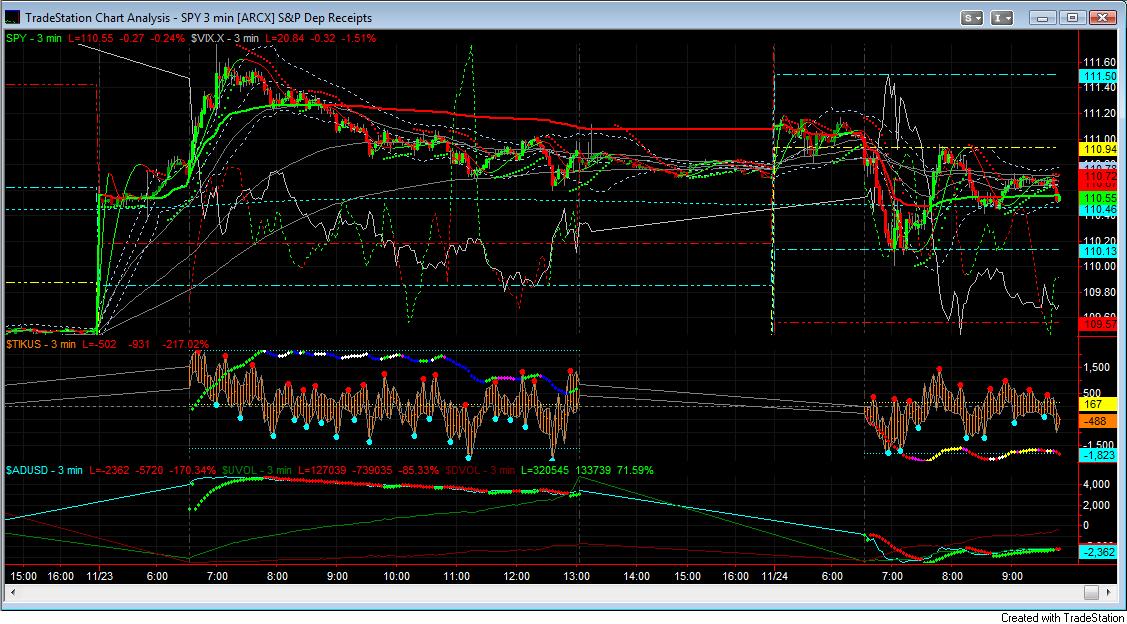1127x624 pixels.
Task: Close the Chart Analysis window
Action: click(x=1103, y=17)
